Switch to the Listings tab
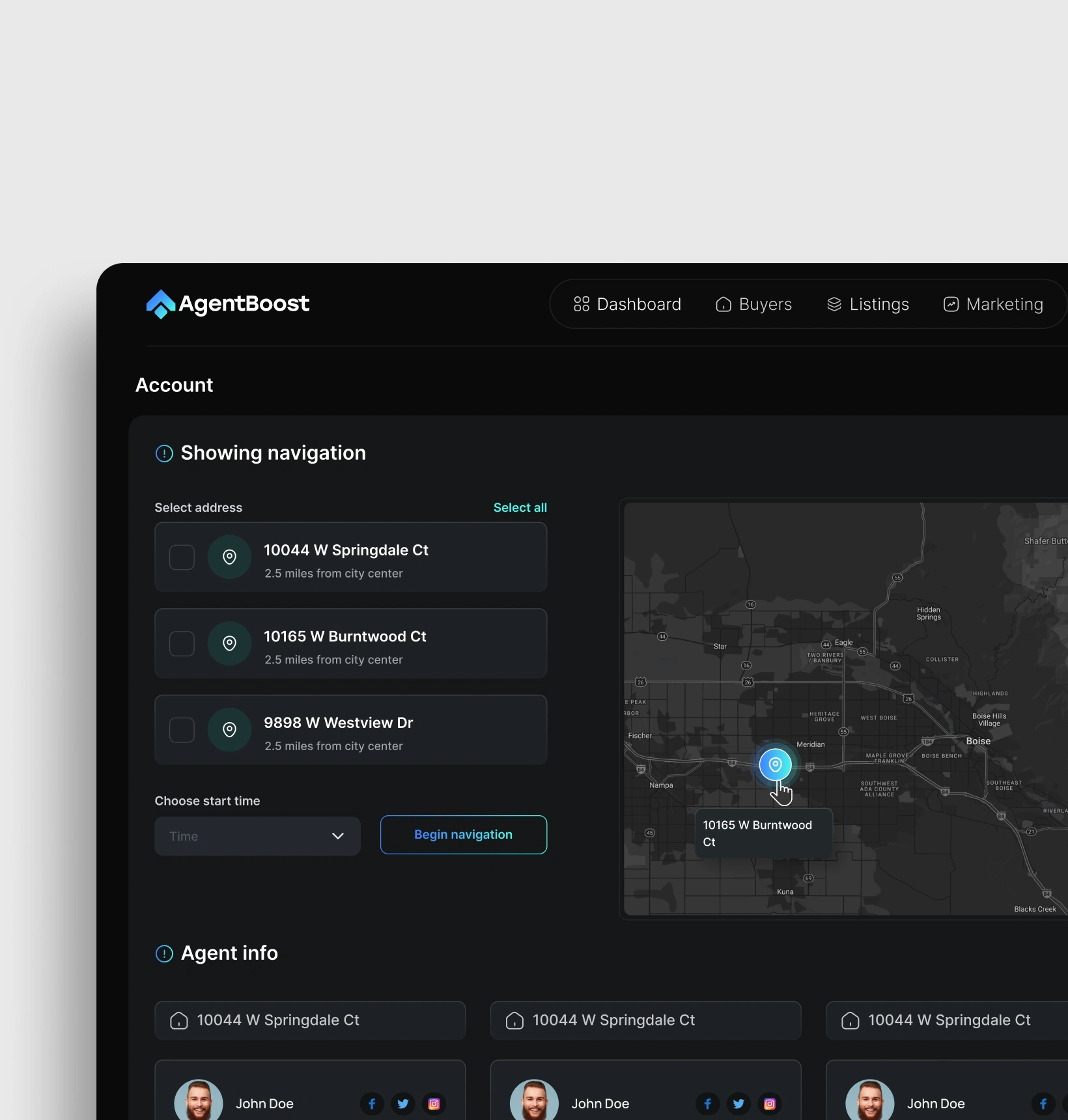 867,304
